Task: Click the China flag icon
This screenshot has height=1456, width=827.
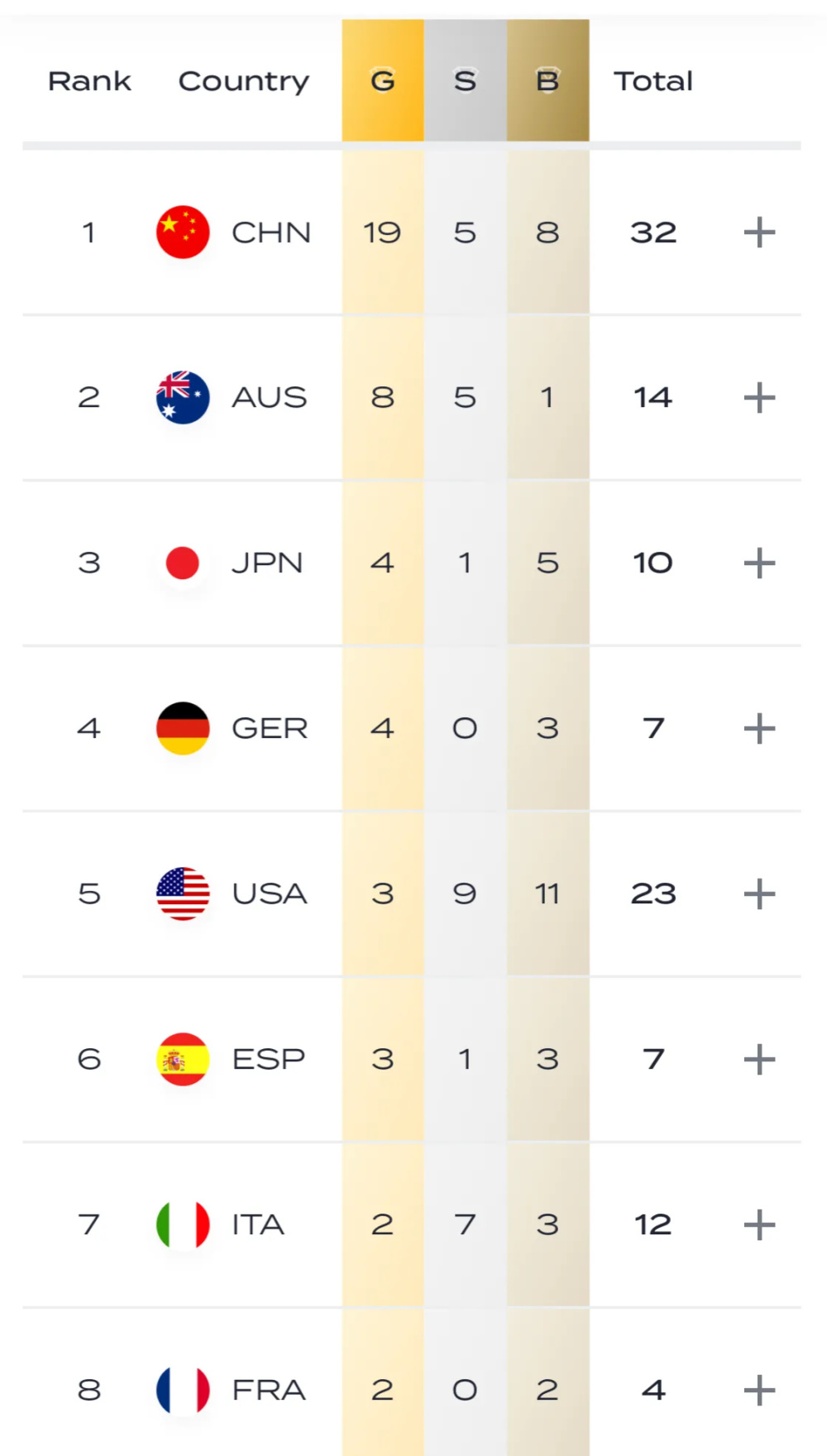Action: 183,232
